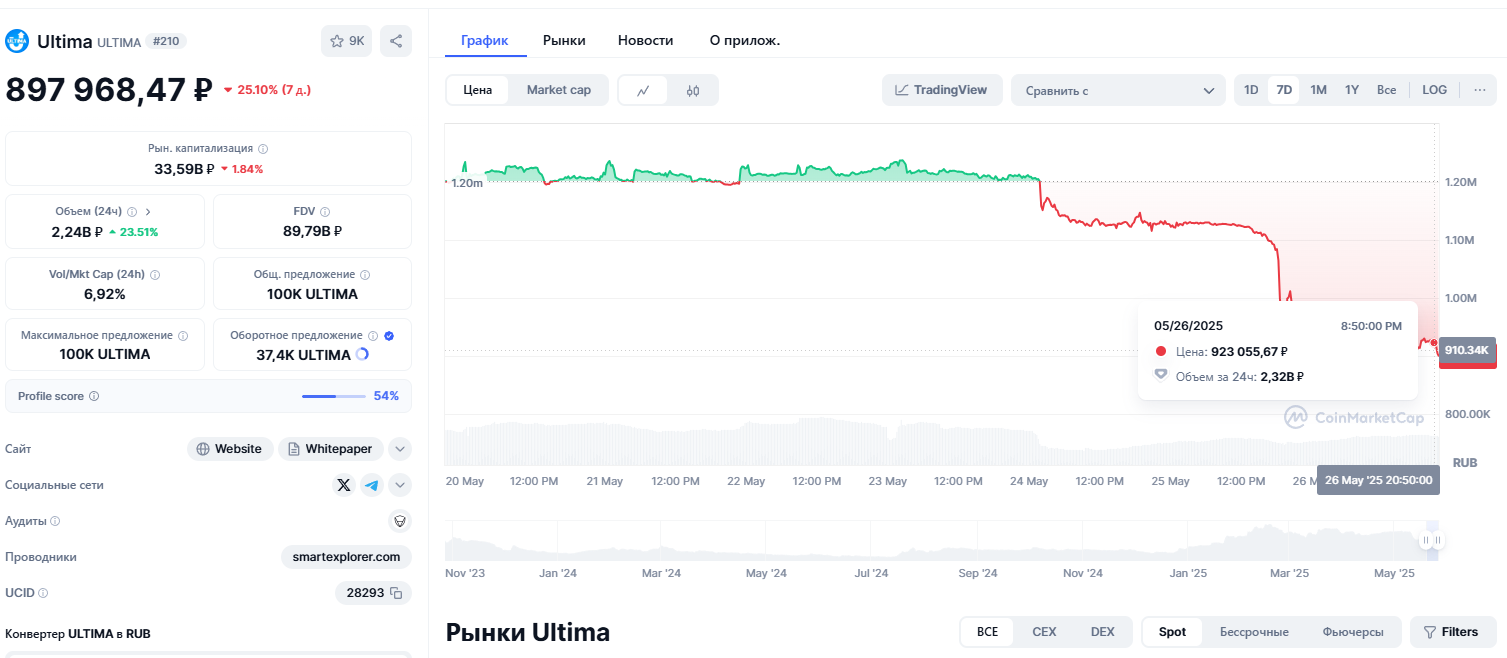Open Profile score info icon
1507x658 pixels.
94,396
